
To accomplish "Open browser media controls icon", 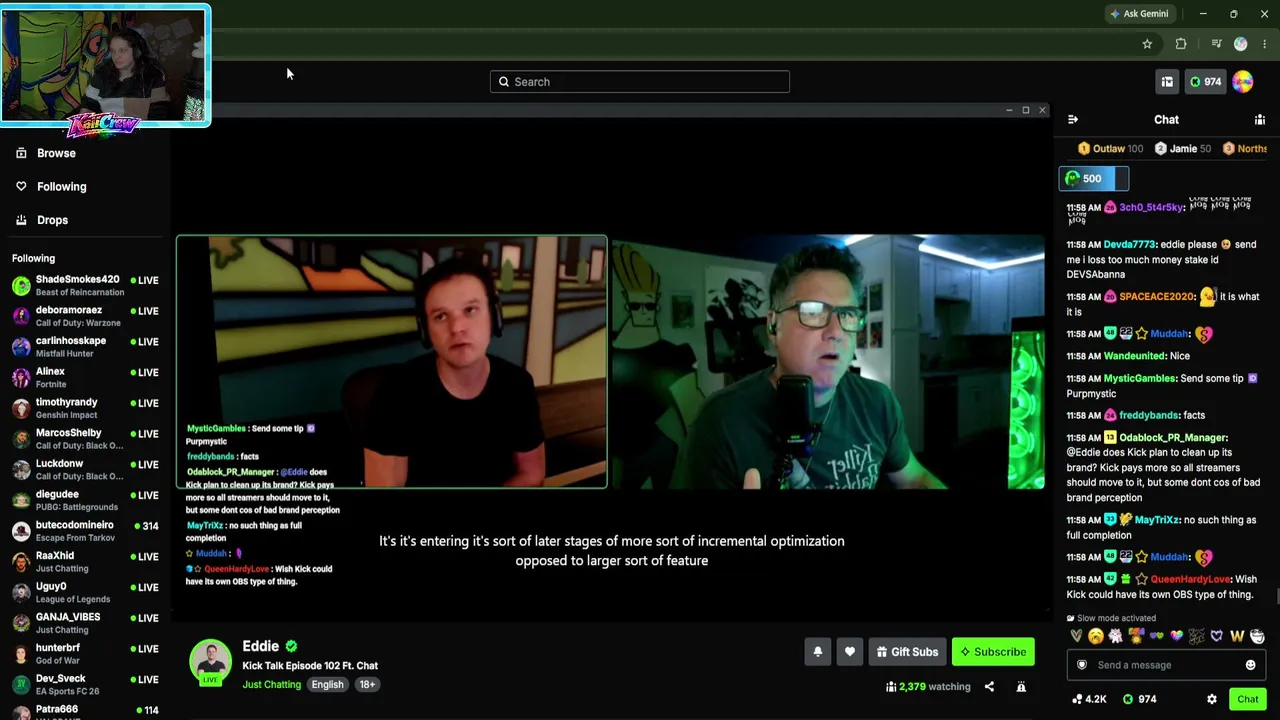I will pyautogui.click(x=1216, y=44).
